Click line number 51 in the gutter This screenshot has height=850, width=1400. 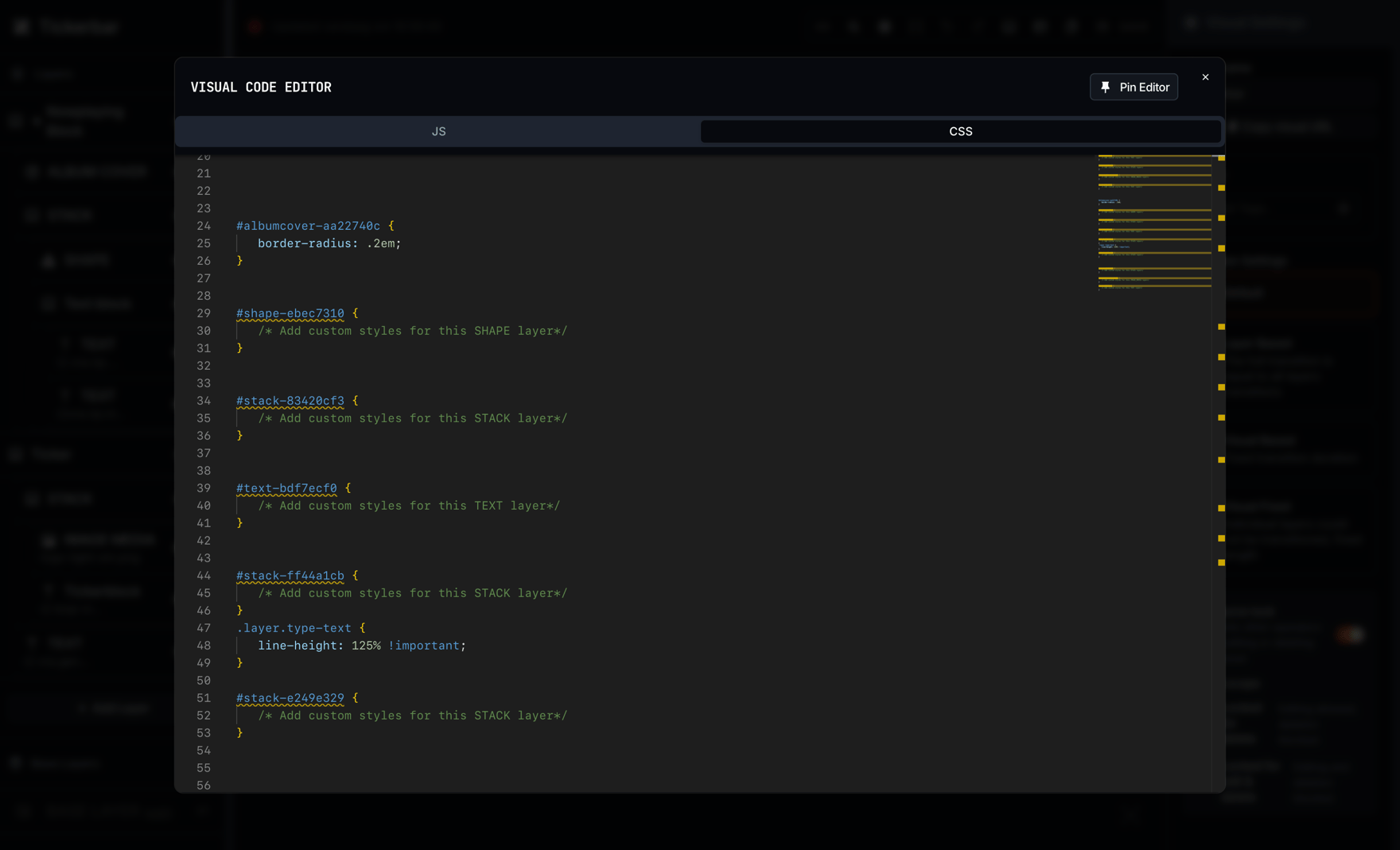click(x=204, y=698)
